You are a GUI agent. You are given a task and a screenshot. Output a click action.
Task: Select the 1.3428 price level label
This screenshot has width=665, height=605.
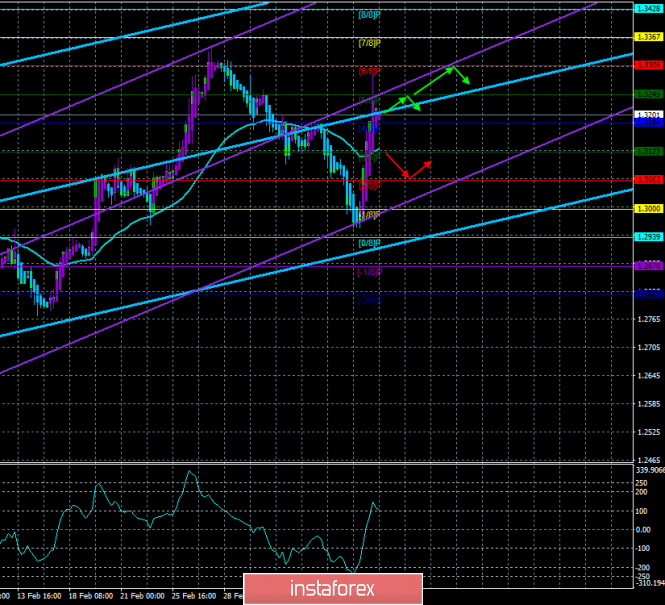click(x=649, y=8)
